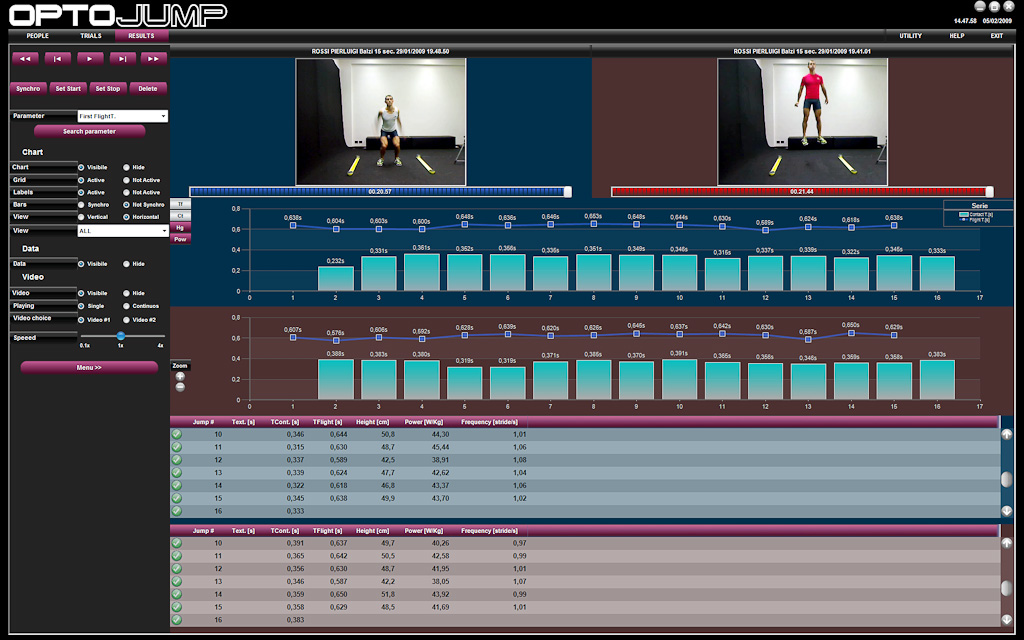This screenshot has width=1024, height=640.
Task: Click the Search parameter button
Action: point(89,131)
